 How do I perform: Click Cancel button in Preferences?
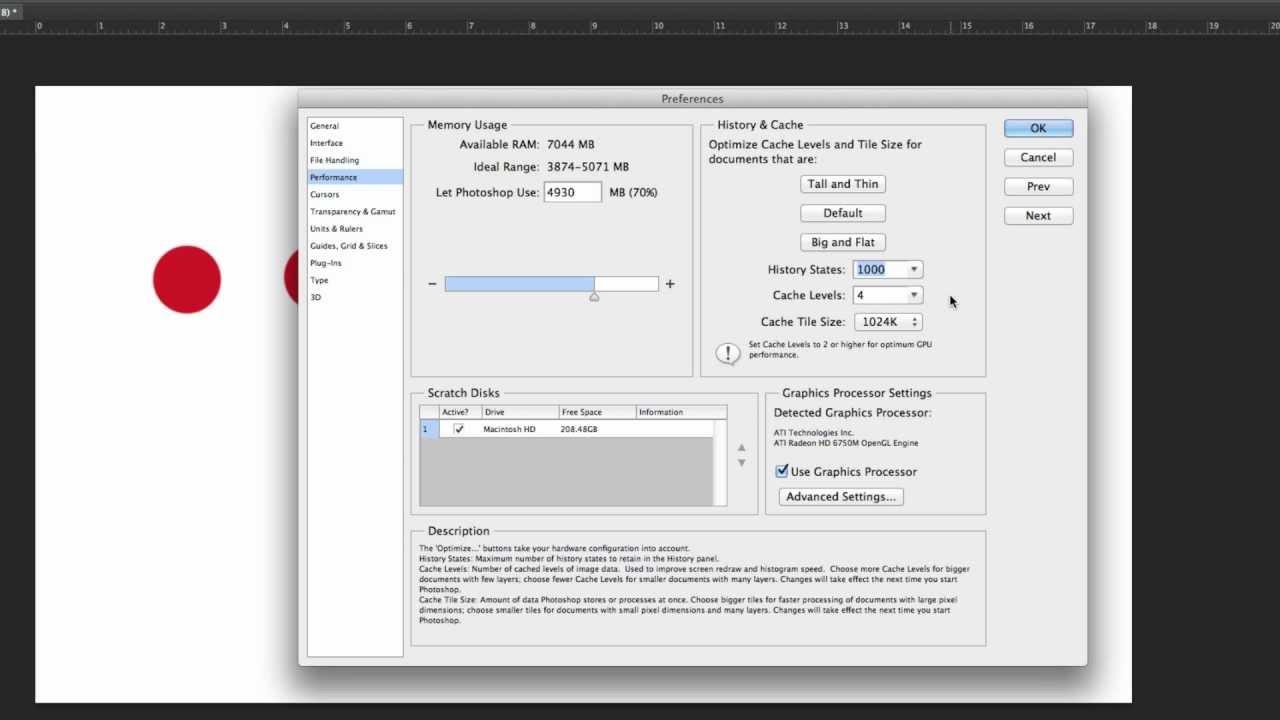1038,157
